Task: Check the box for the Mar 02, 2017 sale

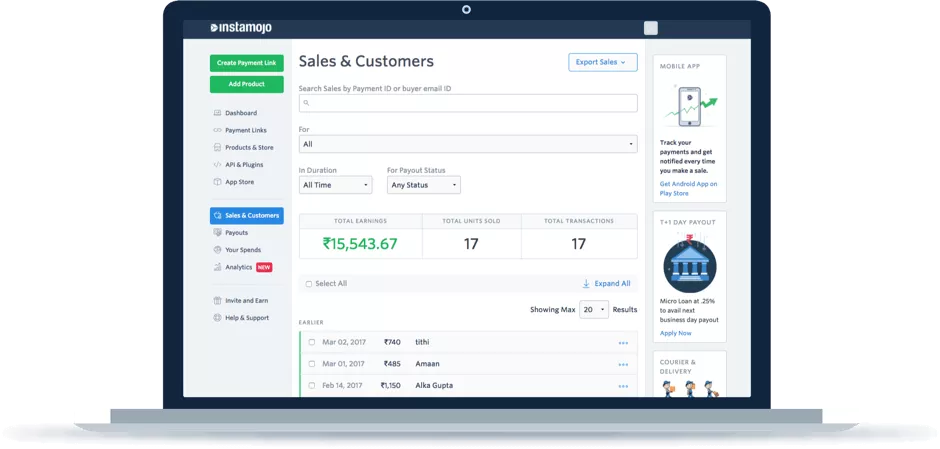Action: [x=312, y=342]
